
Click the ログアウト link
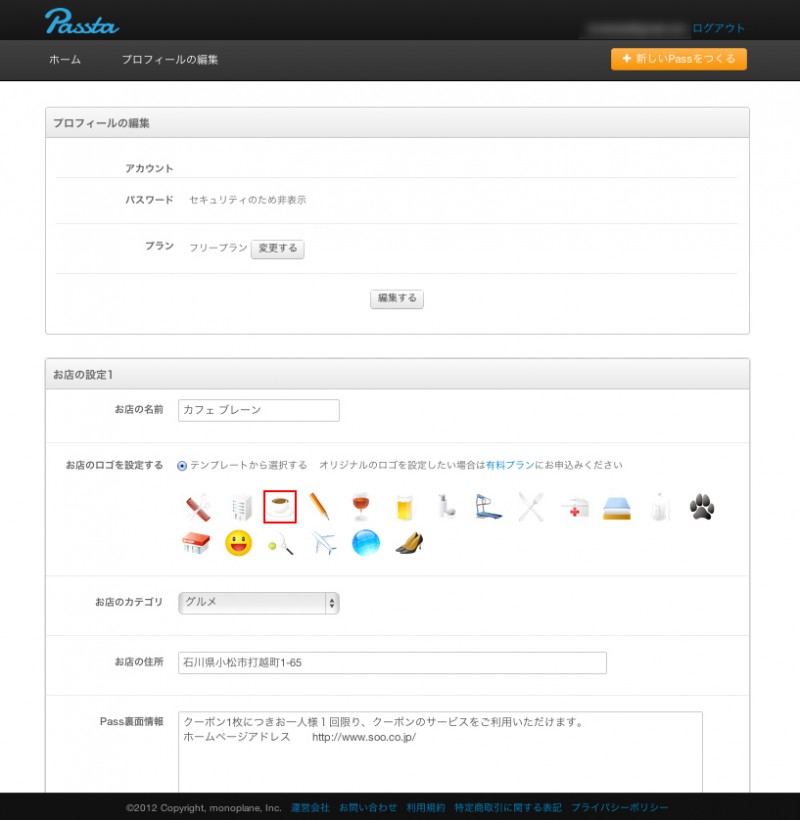point(718,28)
